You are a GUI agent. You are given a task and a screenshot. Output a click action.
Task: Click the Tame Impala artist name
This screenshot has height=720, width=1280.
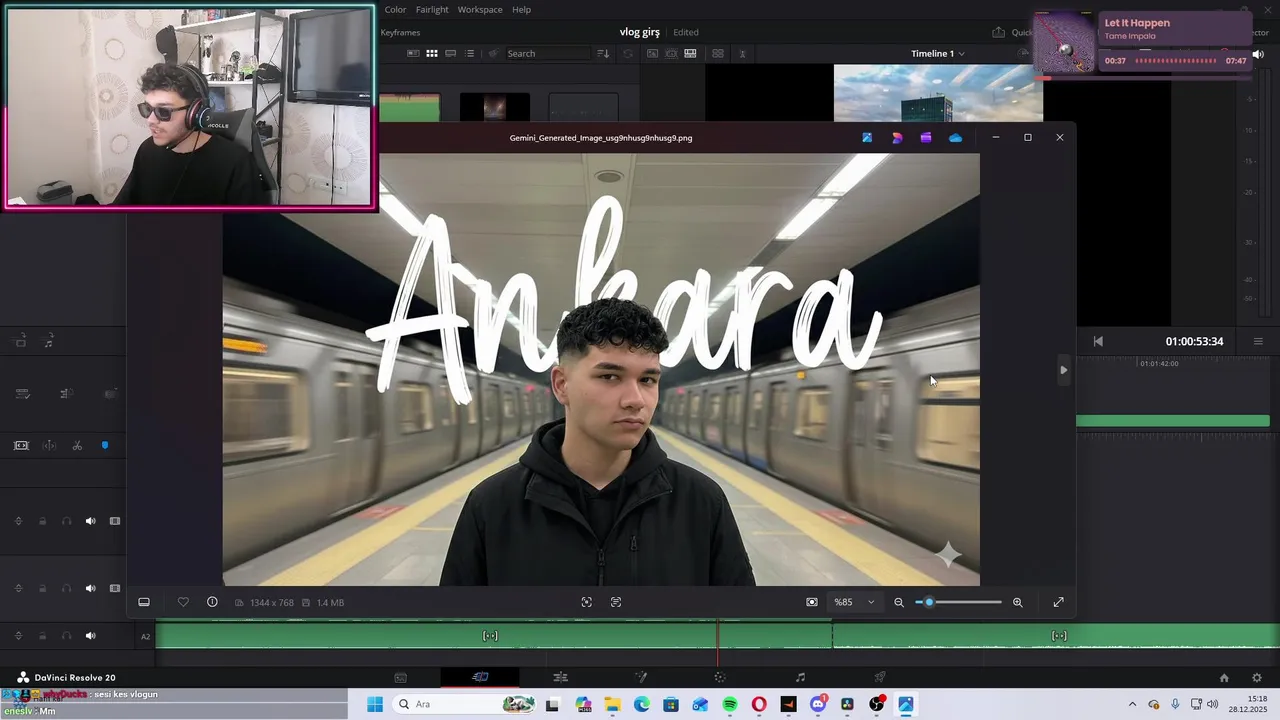(1130, 36)
